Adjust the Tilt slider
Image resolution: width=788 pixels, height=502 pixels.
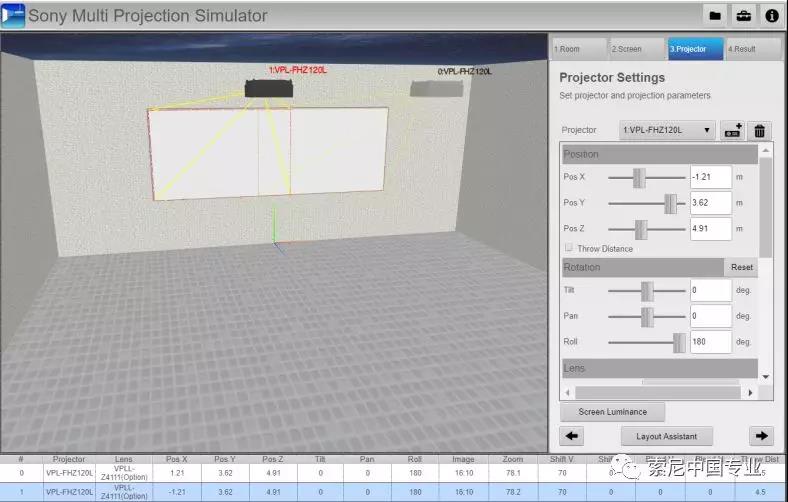(x=647, y=291)
